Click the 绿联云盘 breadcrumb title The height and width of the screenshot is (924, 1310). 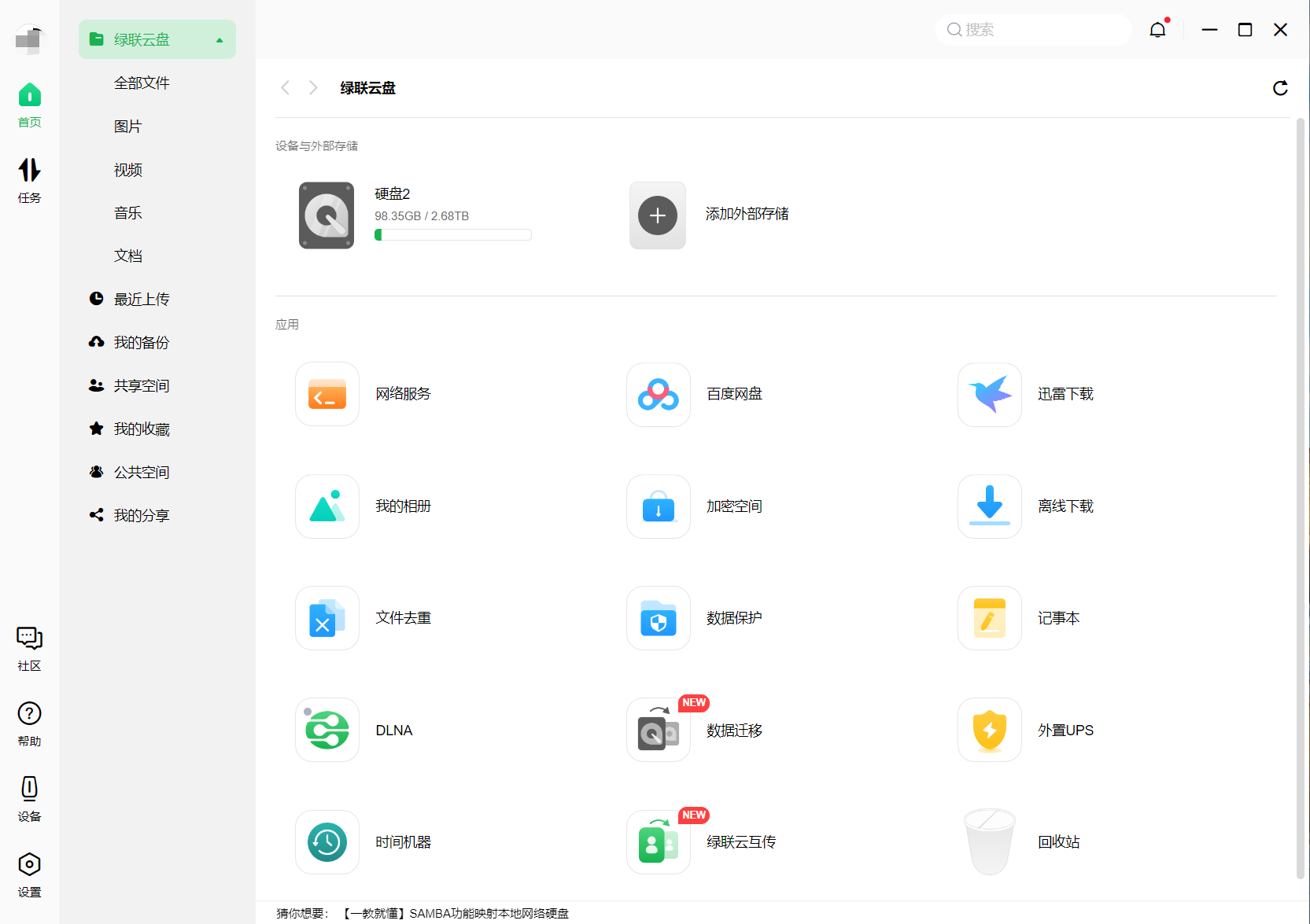(367, 88)
